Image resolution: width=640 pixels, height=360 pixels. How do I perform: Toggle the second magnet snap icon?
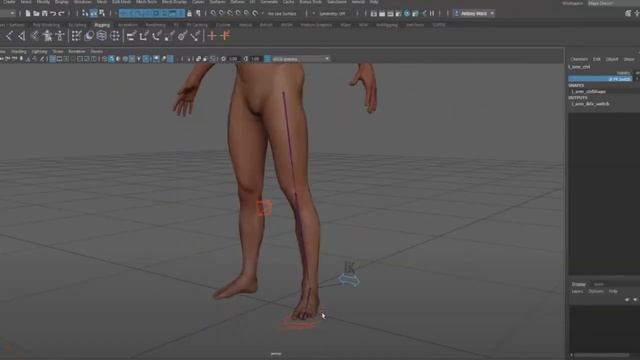click(x=222, y=13)
